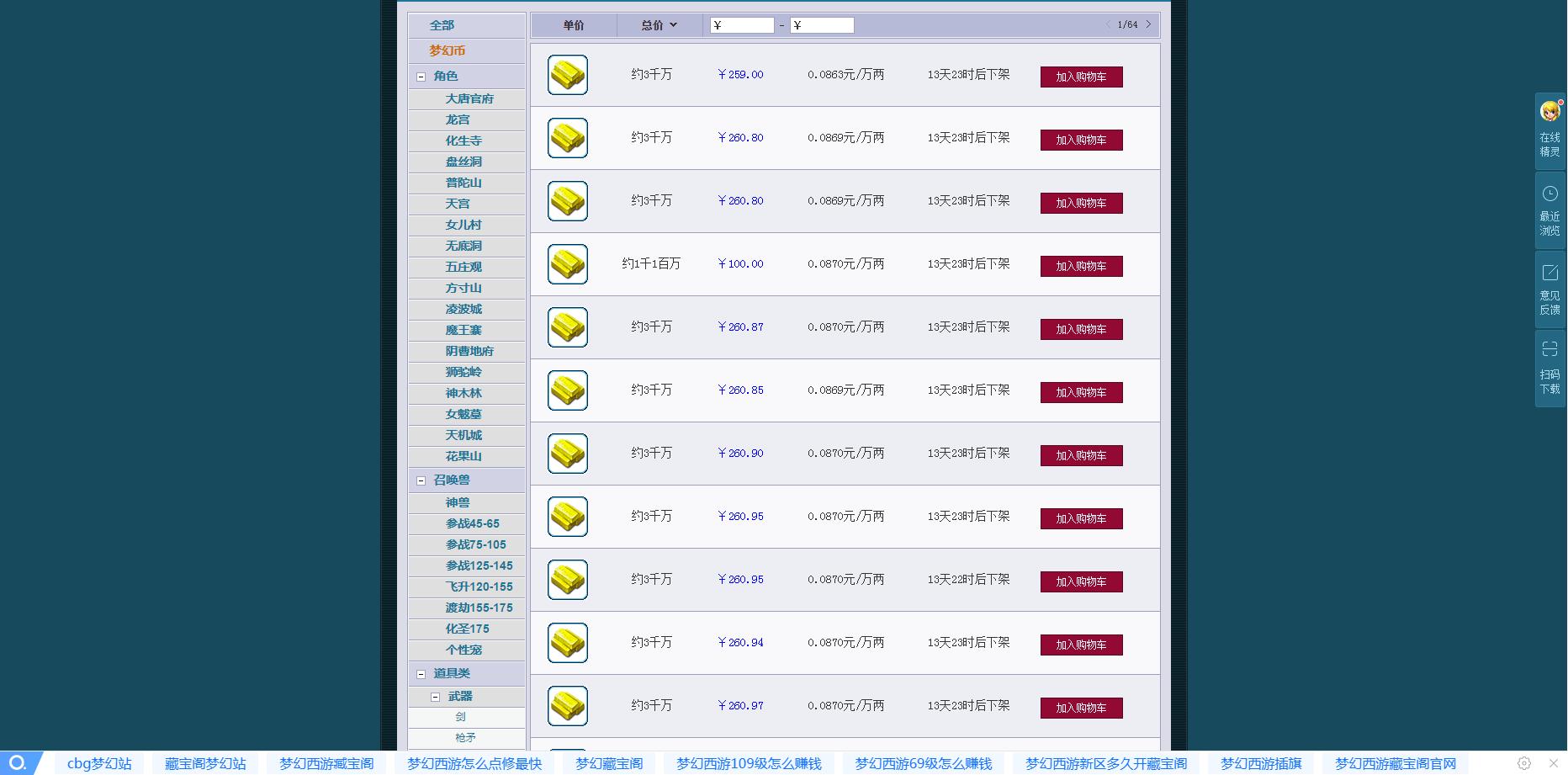
Task: Select 梦幻币 in the sidebar
Action: click(448, 50)
